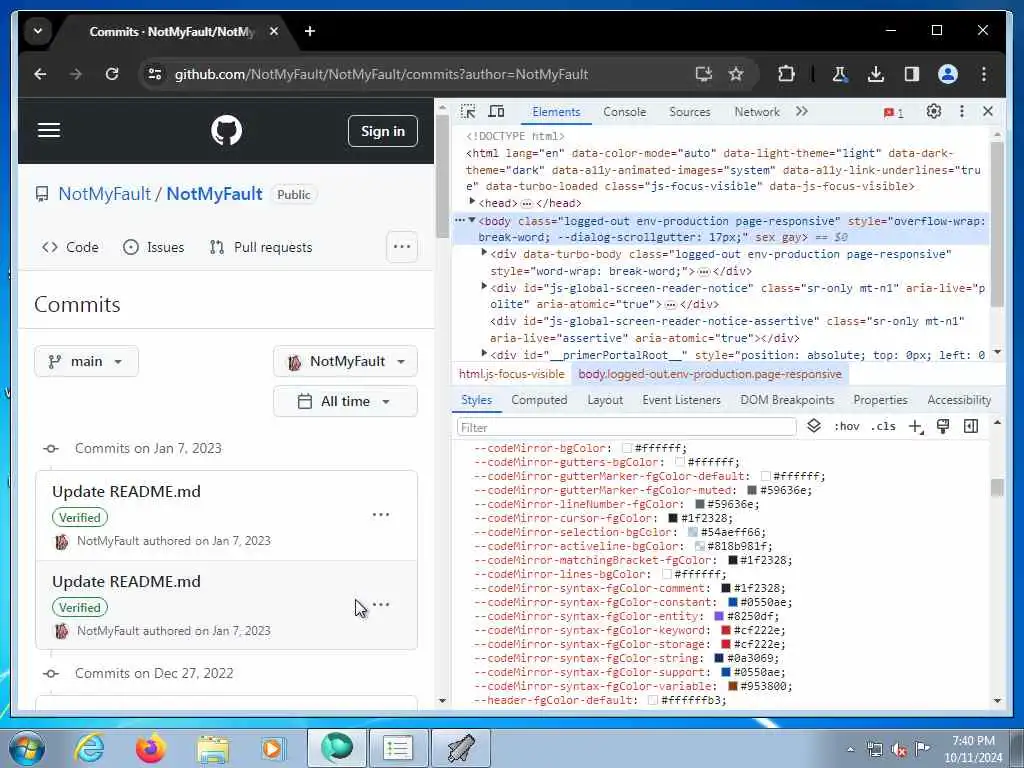
Task: Click color swatch for codeMirror-syntax-fgColor-variable
Action: click(732, 686)
